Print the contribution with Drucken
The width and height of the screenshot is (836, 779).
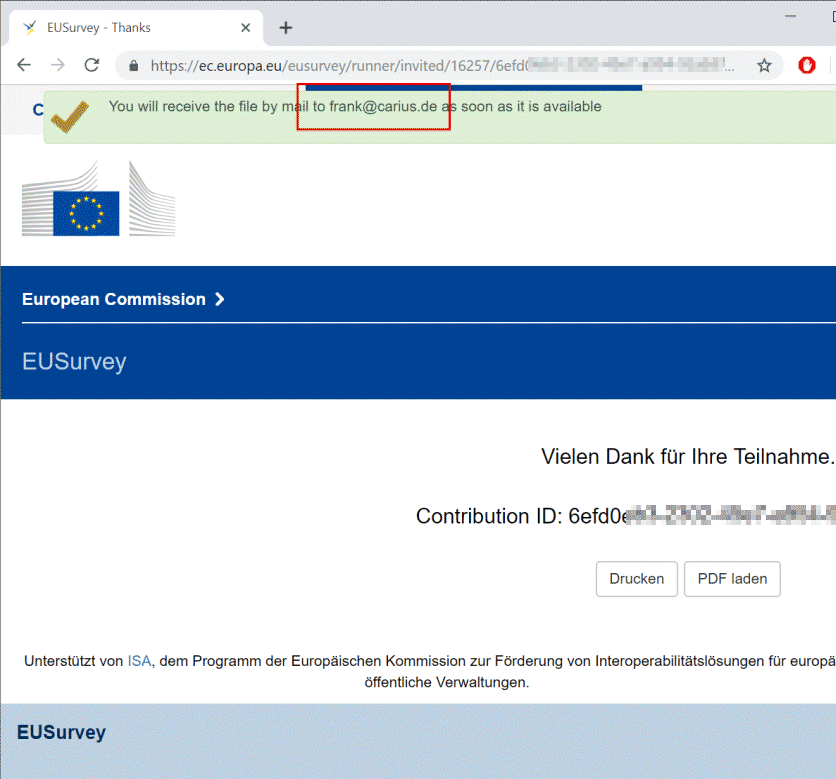coord(637,579)
